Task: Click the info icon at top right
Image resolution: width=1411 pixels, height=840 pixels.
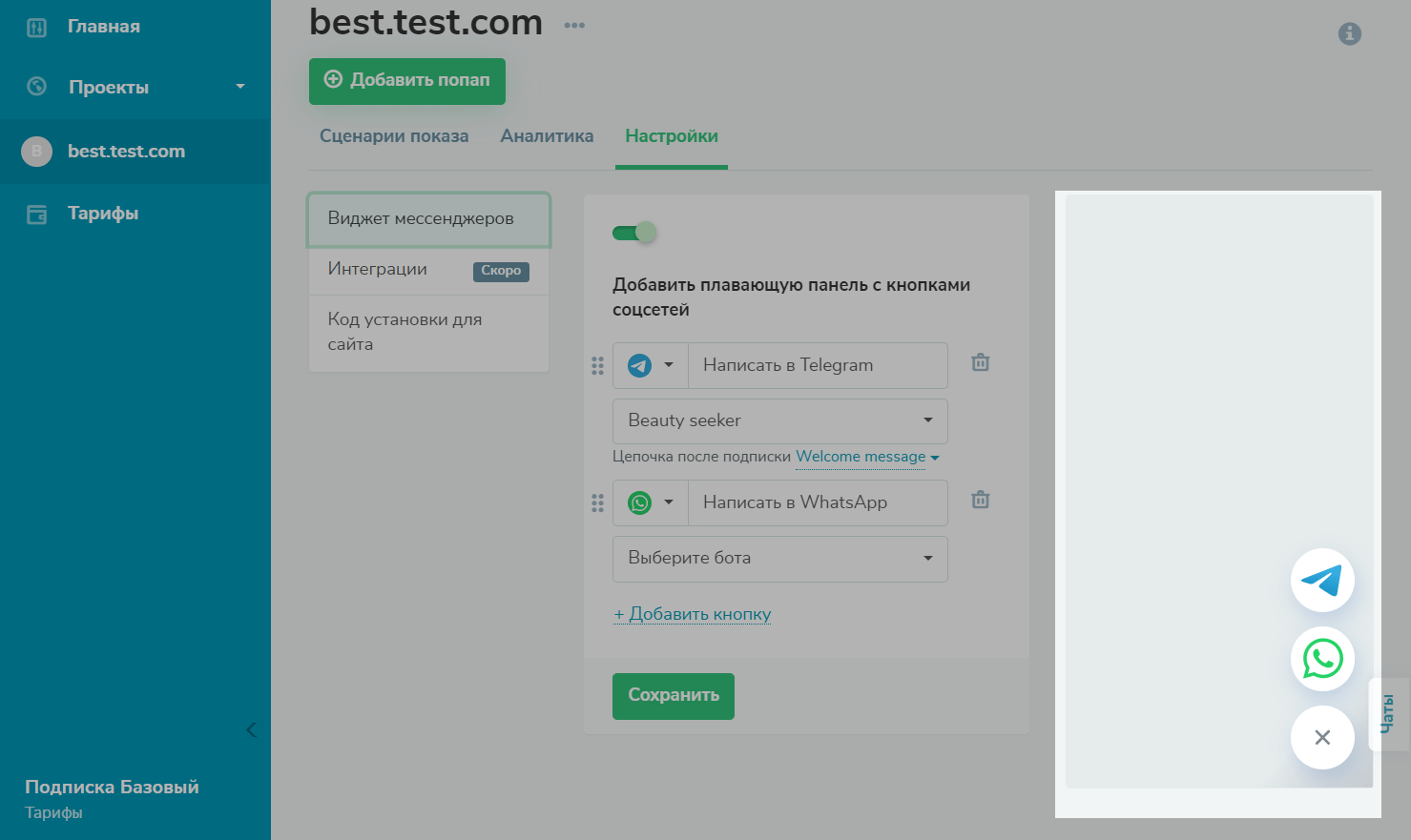Action: (1349, 34)
